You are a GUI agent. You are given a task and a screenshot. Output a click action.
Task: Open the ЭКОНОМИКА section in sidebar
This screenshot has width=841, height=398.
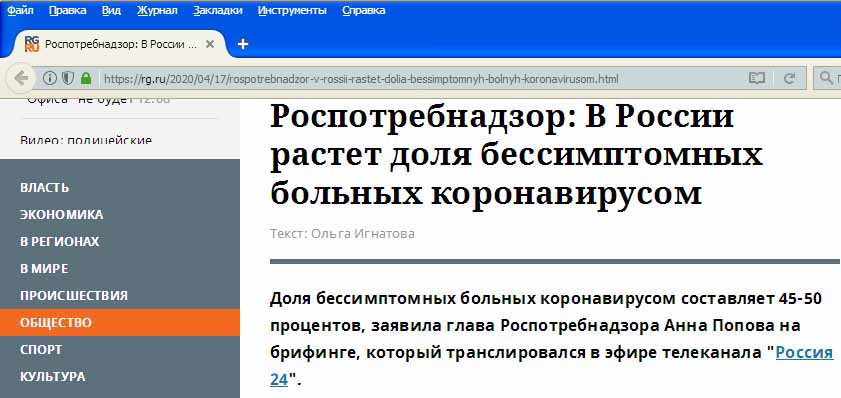point(62,215)
